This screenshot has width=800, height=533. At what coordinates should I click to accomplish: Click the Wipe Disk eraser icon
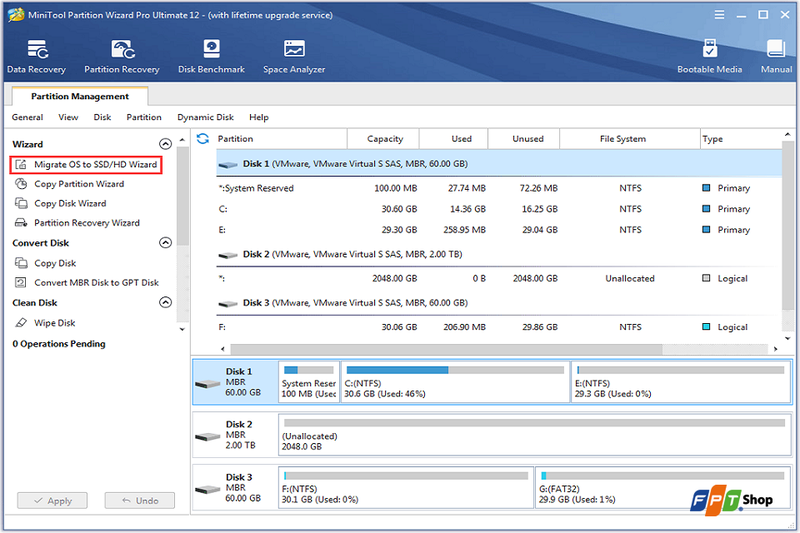pos(21,323)
